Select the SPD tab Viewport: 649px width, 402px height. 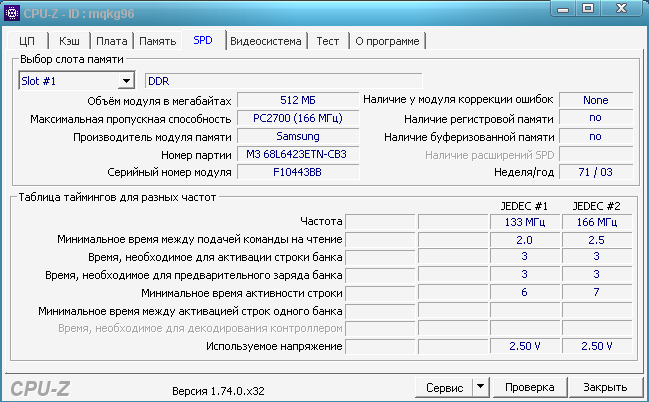[x=203, y=40]
